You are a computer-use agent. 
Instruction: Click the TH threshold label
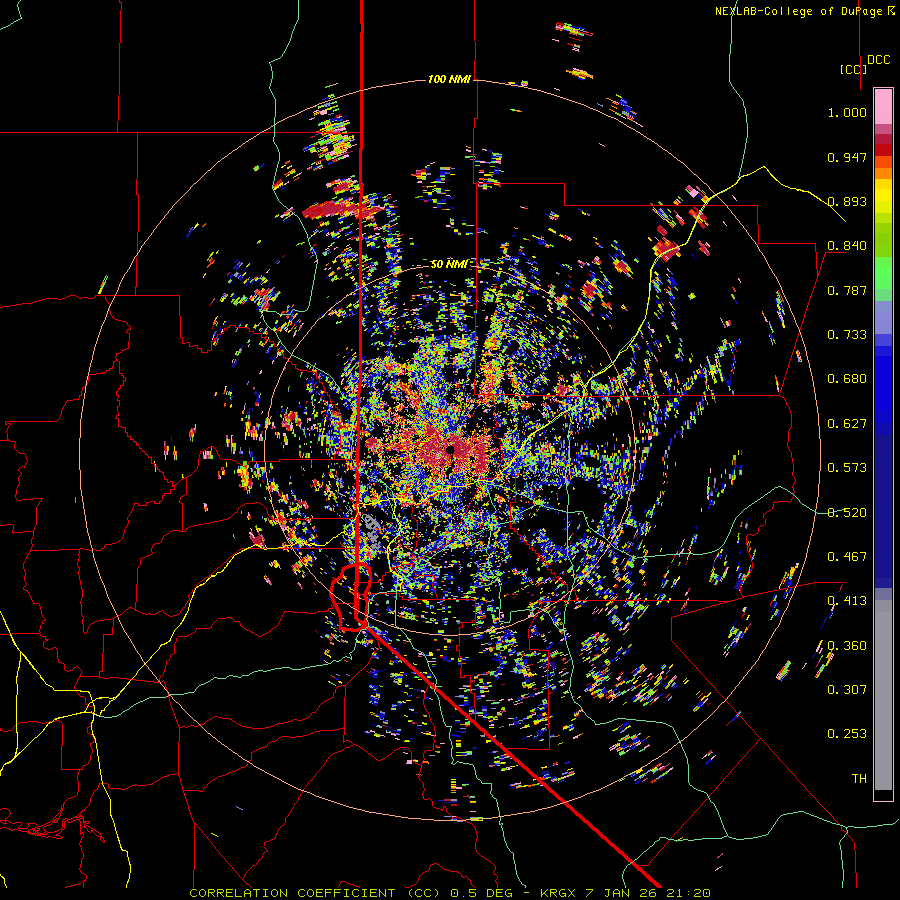[859, 779]
